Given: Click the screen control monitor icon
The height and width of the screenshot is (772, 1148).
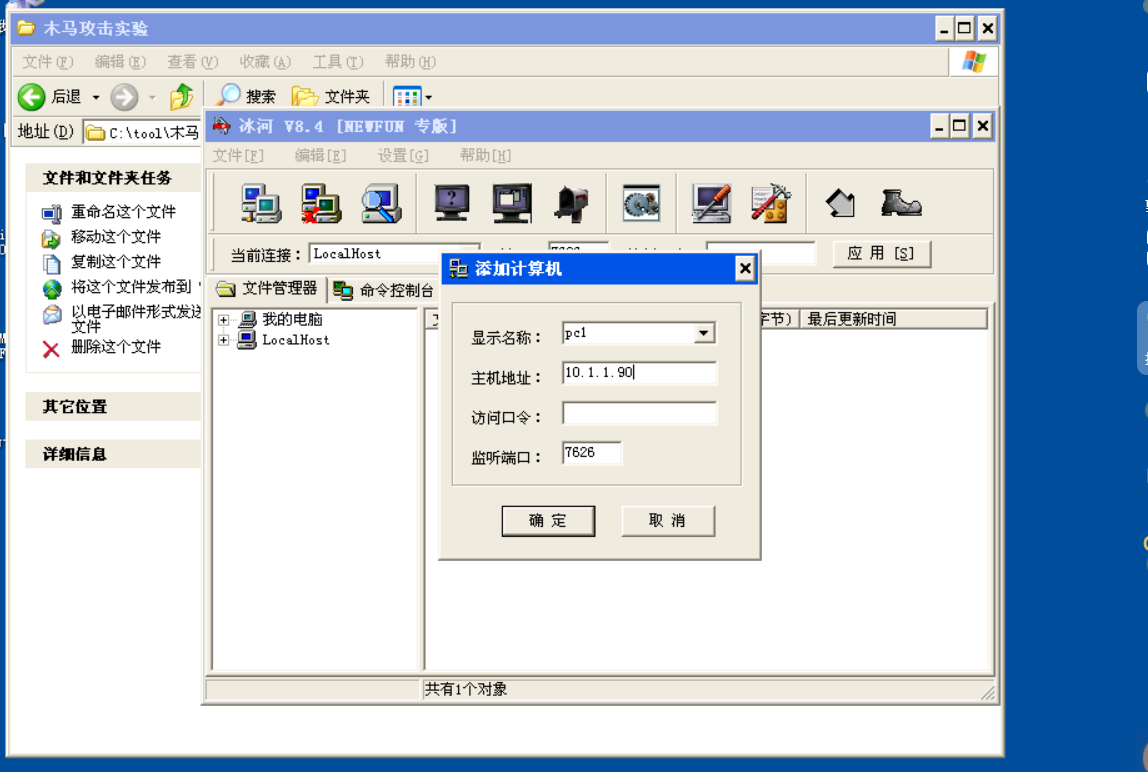Looking at the screenshot, I should (512, 203).
